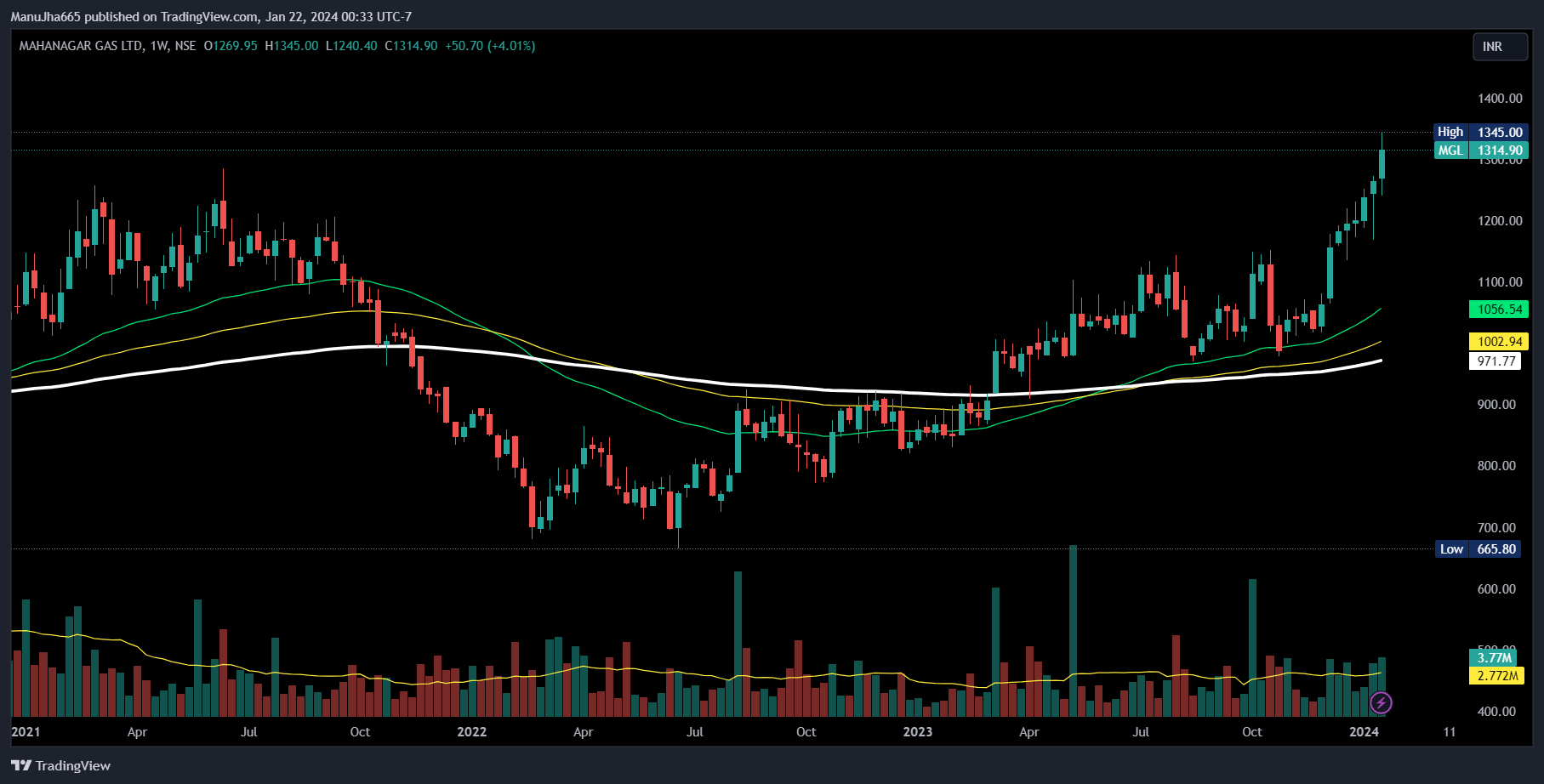Click the tallest volume bar near May 2023
Screen dimensions: 1544x784
1073,631
